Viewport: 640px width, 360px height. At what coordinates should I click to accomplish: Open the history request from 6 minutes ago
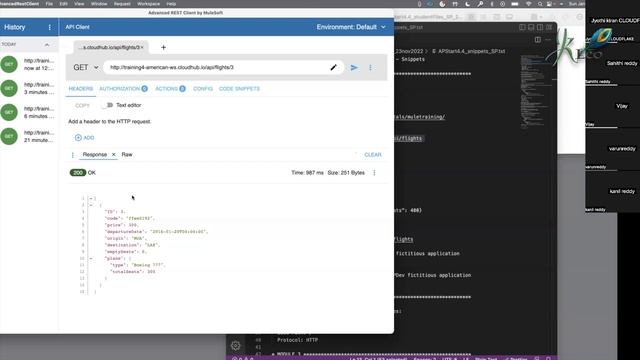[x=29, y=112]
